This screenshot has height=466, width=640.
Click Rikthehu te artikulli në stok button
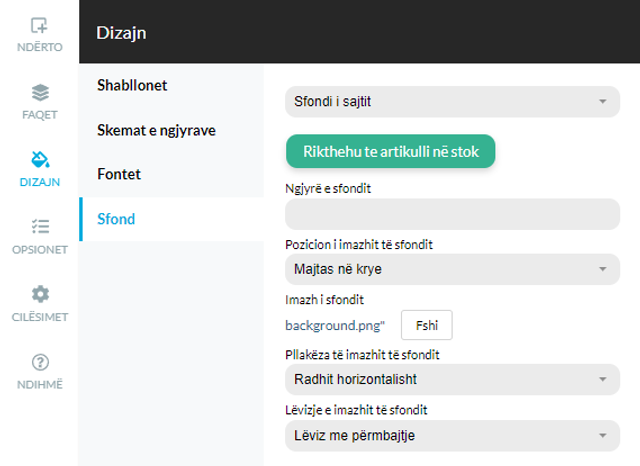pyautogui.click(x=391, y=151)
